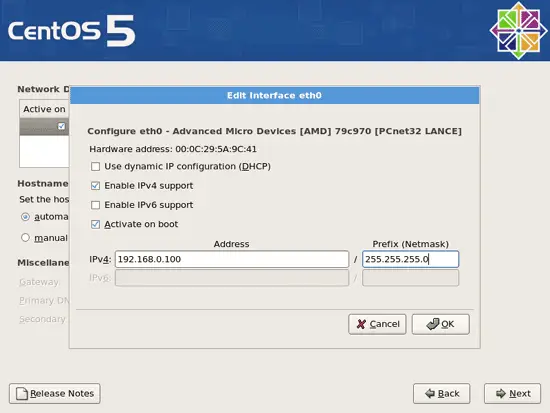Image resolution: width=550 pixels, height=413 pixels.
Task: Click the Prefix (Netmask) column label
Action: pos(410,244)
